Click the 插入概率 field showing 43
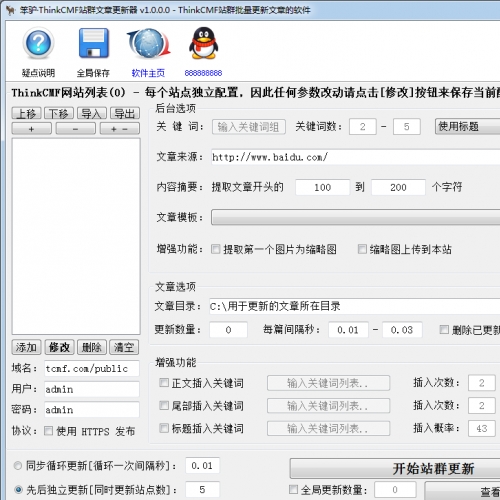 [482, 428]
